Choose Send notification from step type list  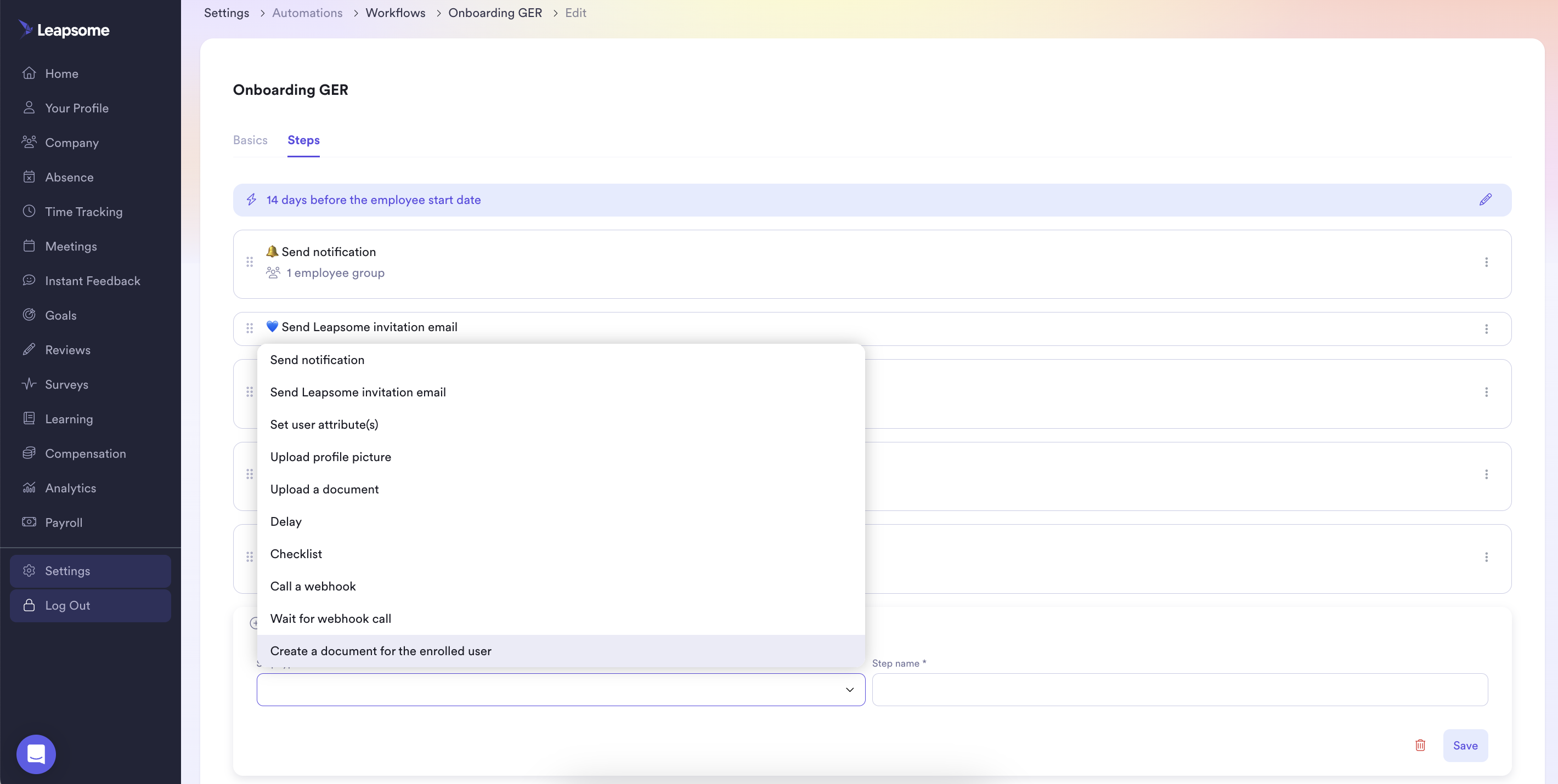(561, 360)
